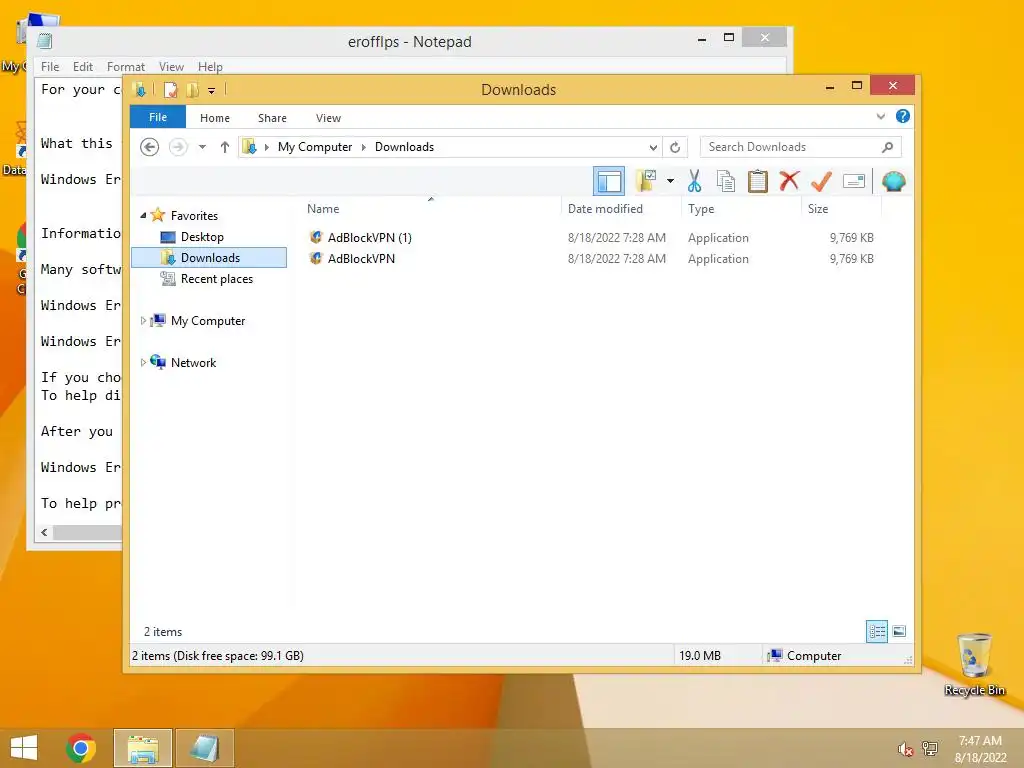Click the Forward navigation arrow
This screenshot has width=1024, height=768.
pyautogui.click(x=178, y=147)
